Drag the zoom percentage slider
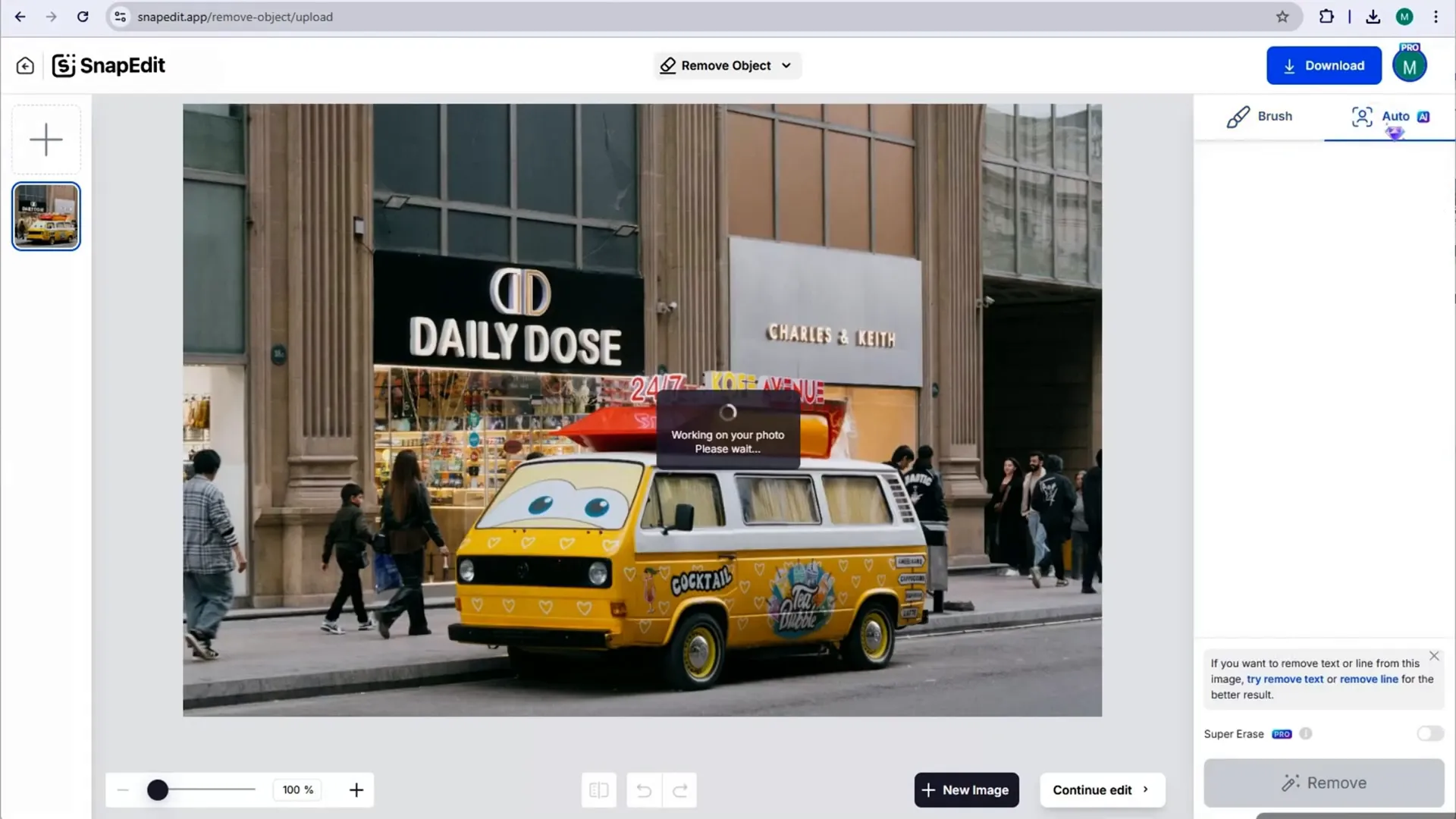The width and height of the screenshot is (1456, 819). pyautogui.click(x=156, y=789)
